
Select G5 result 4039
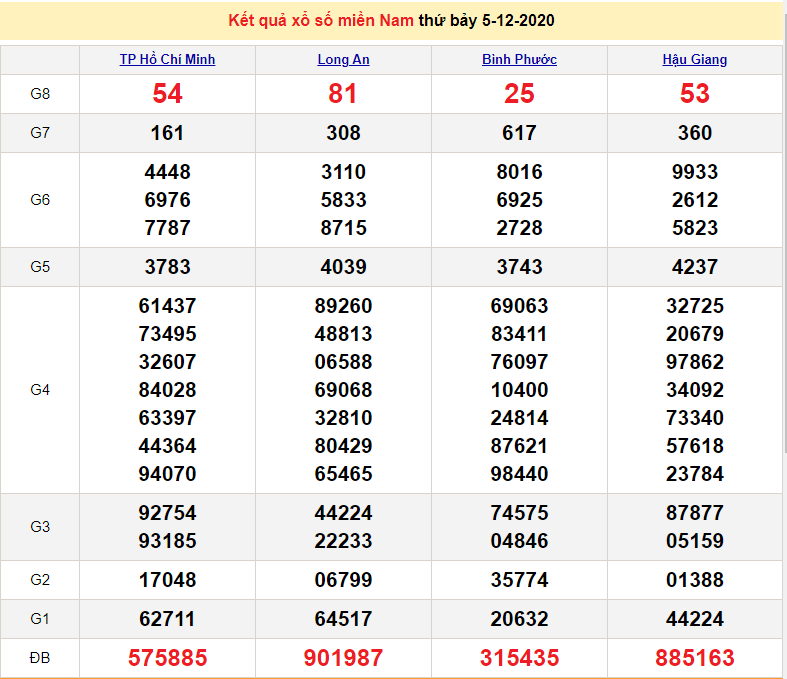point(343,267)
